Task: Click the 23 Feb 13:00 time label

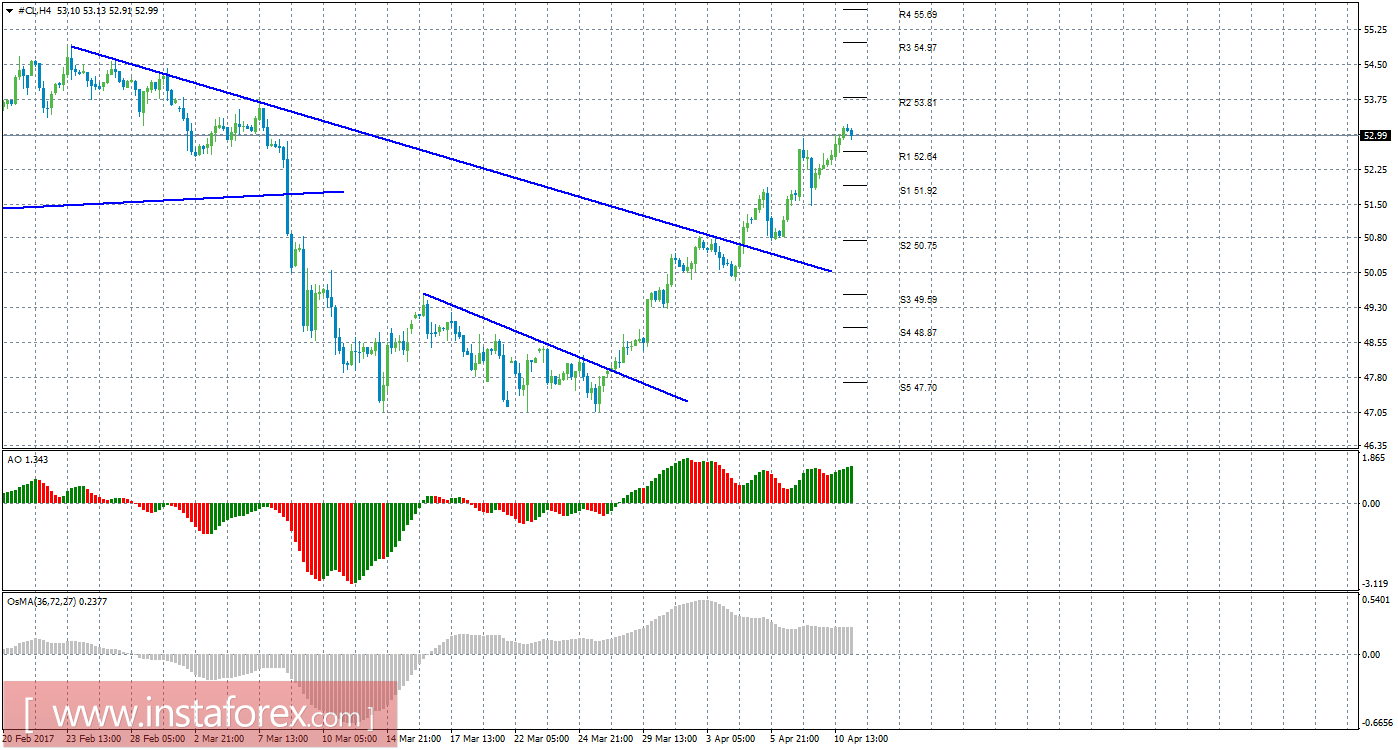Action: tap(92, 740)
